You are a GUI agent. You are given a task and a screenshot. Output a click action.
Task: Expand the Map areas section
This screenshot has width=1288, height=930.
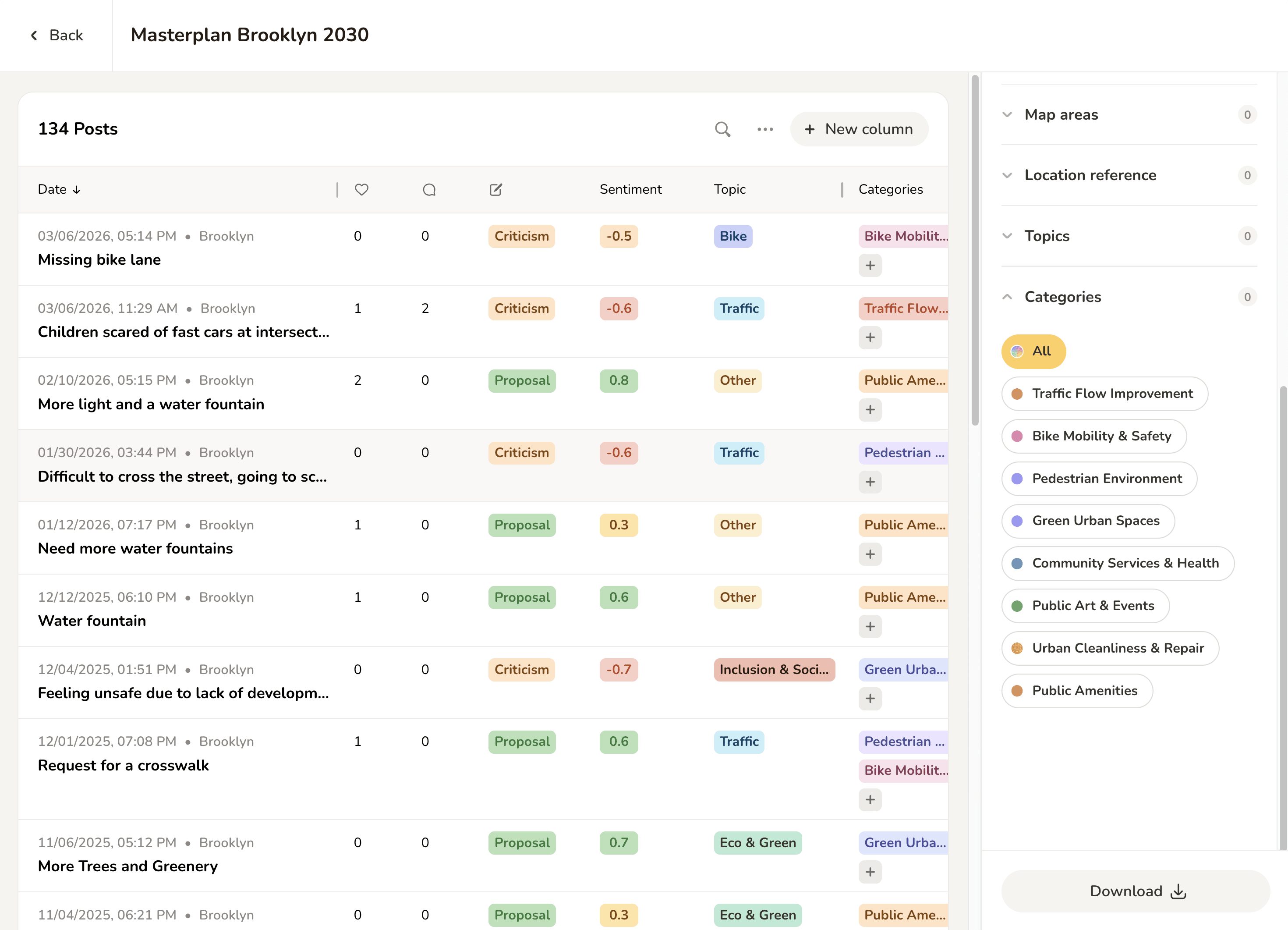pyautogui.click(x=1129, y=115)
